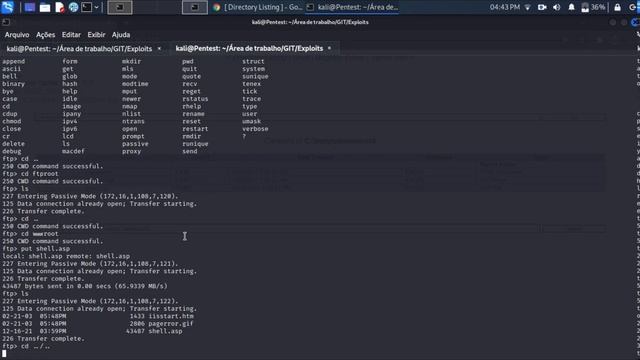The image size is (640, 360).
Task: Select the kali@Pentest terminal taskbar entry
Action: click(352, 7)
